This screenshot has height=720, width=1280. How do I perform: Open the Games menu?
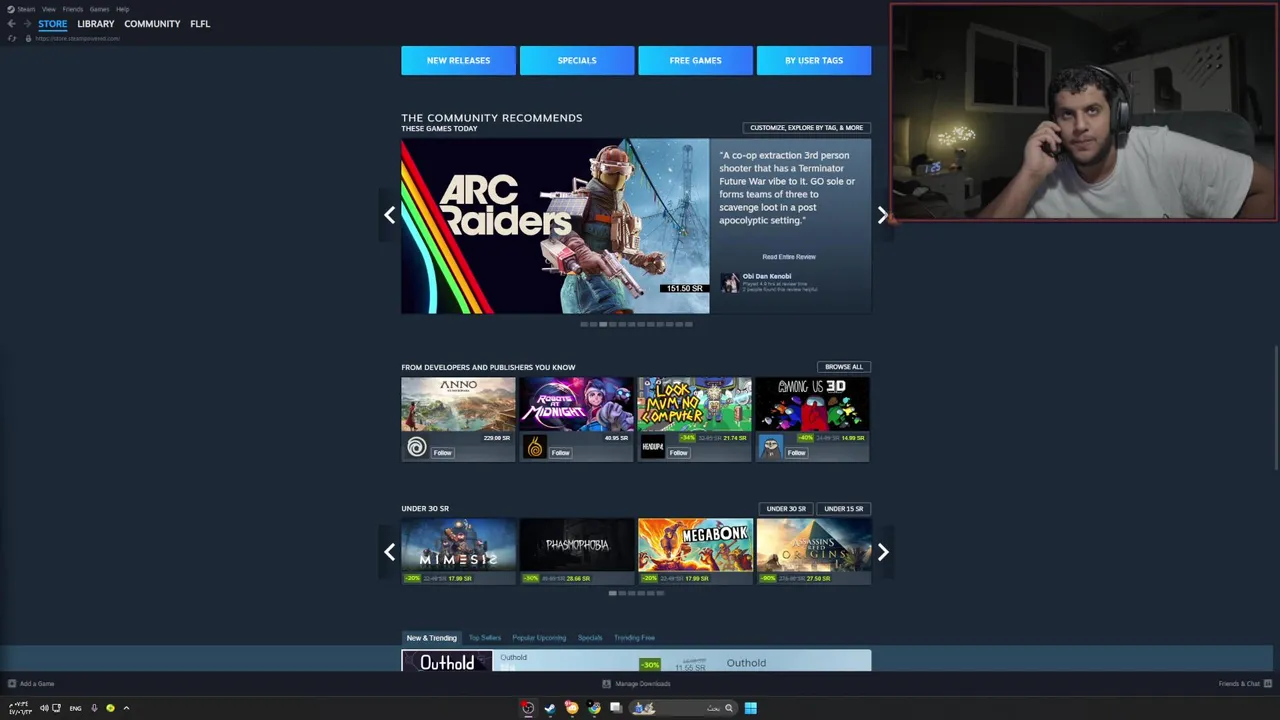point(99,9)
